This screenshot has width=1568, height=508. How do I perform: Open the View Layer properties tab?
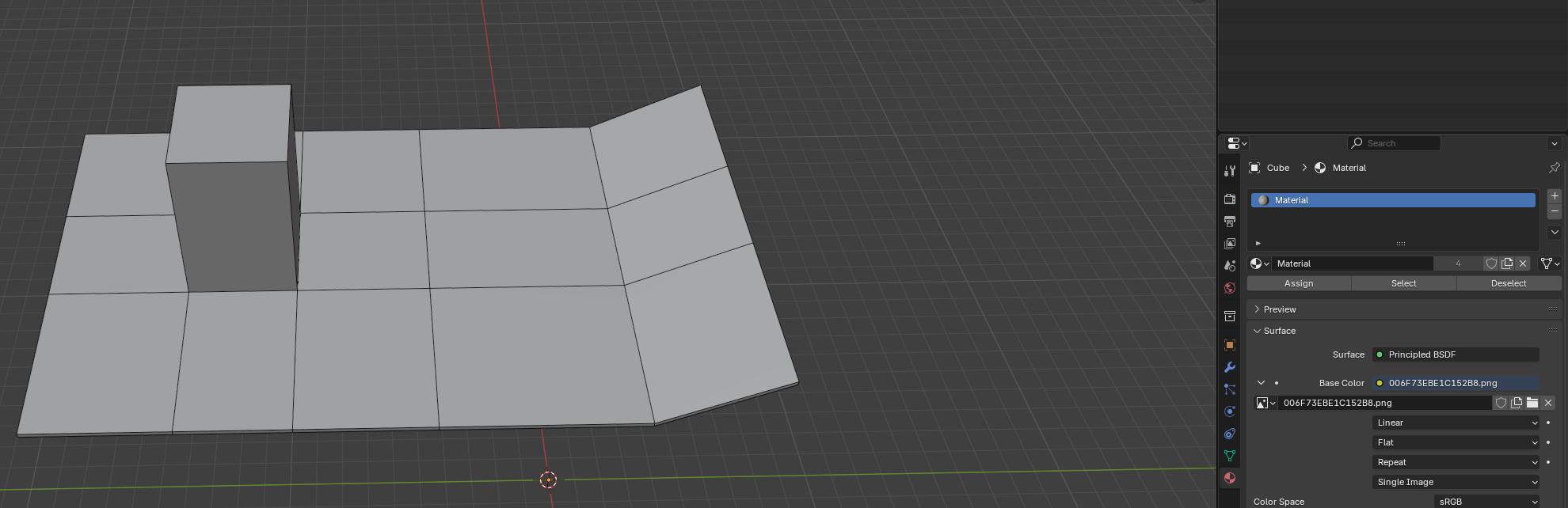1229,244
